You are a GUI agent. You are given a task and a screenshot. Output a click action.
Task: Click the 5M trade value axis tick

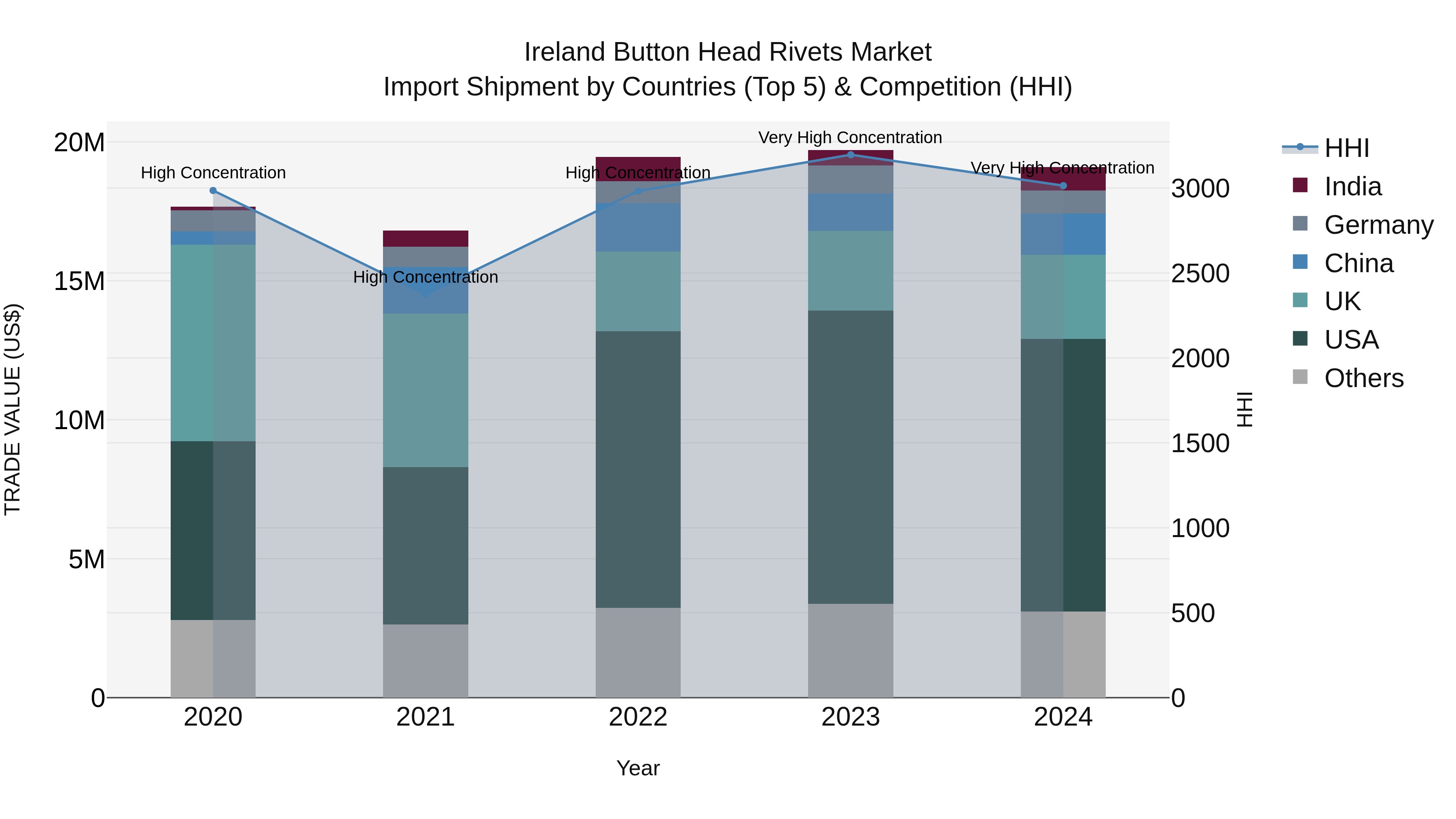(87, 560)
